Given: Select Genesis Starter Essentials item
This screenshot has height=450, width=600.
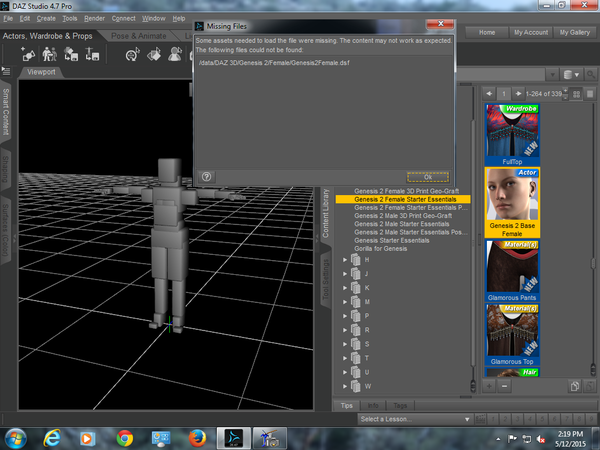Looking at the screenshot, I should 391,240.
